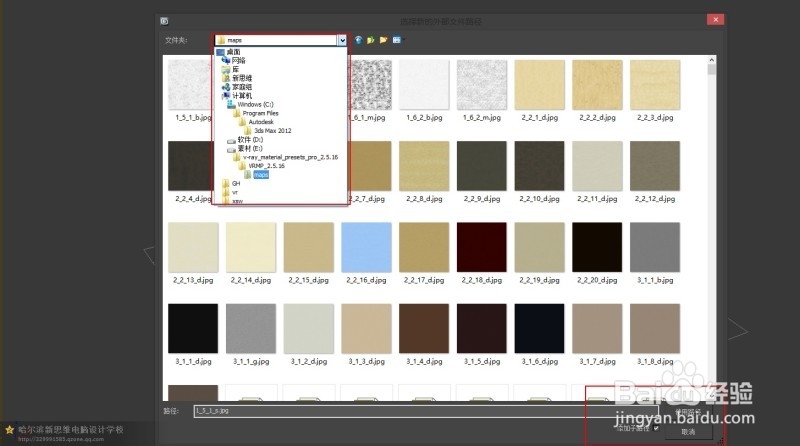Image resolution: width=800 pixels, height=446 pixels.
Task: Click the 取消 cancel button
Action: pyautogui.click(x=687, y=432)
